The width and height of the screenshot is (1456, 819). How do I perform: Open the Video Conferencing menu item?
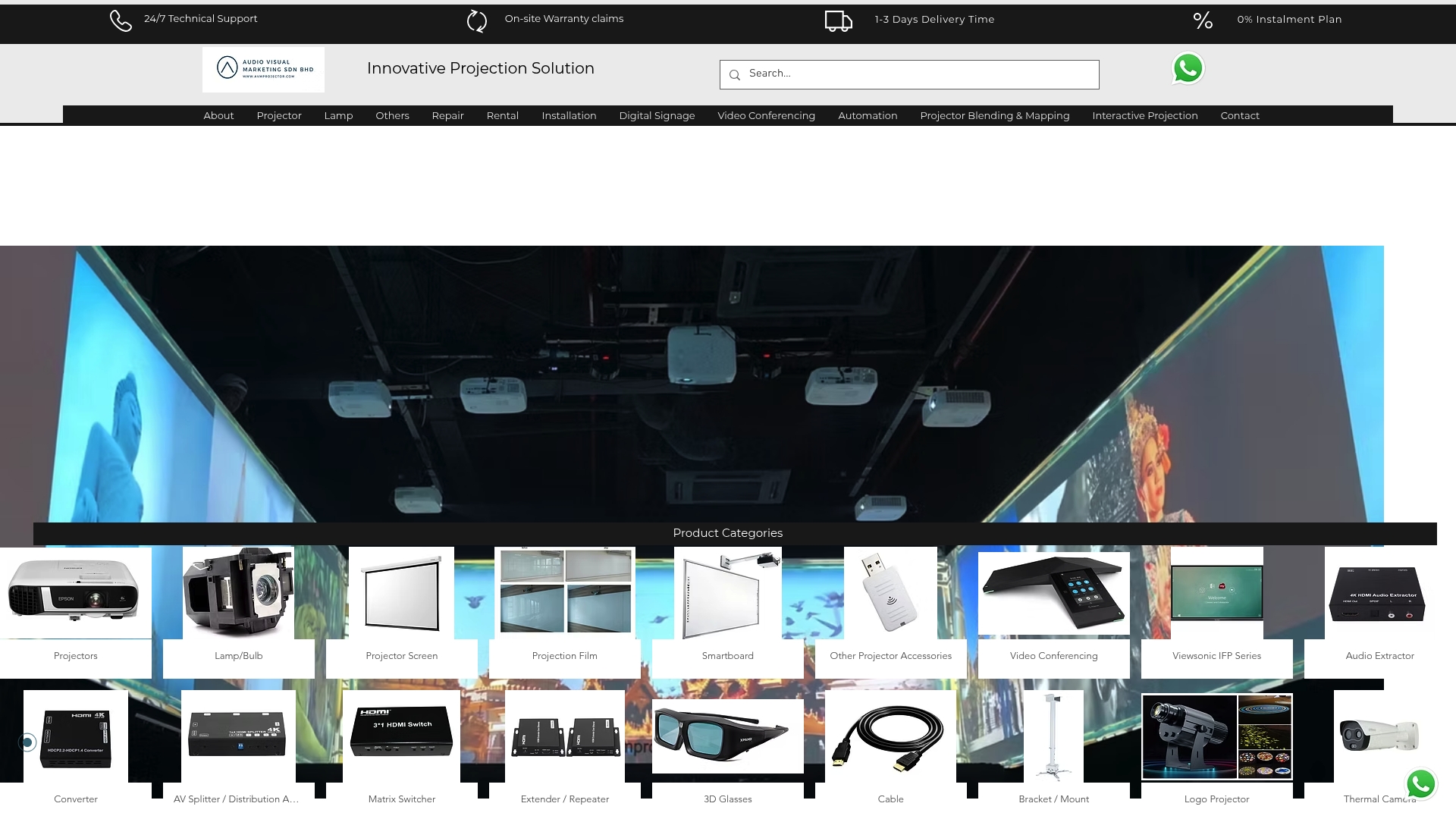click(x=766, y=115)
